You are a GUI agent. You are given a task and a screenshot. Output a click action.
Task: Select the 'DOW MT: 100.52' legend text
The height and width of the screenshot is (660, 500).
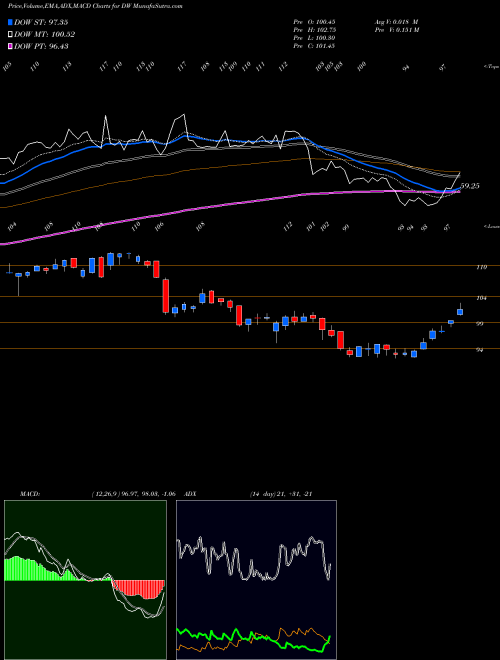tap(44, 35)
